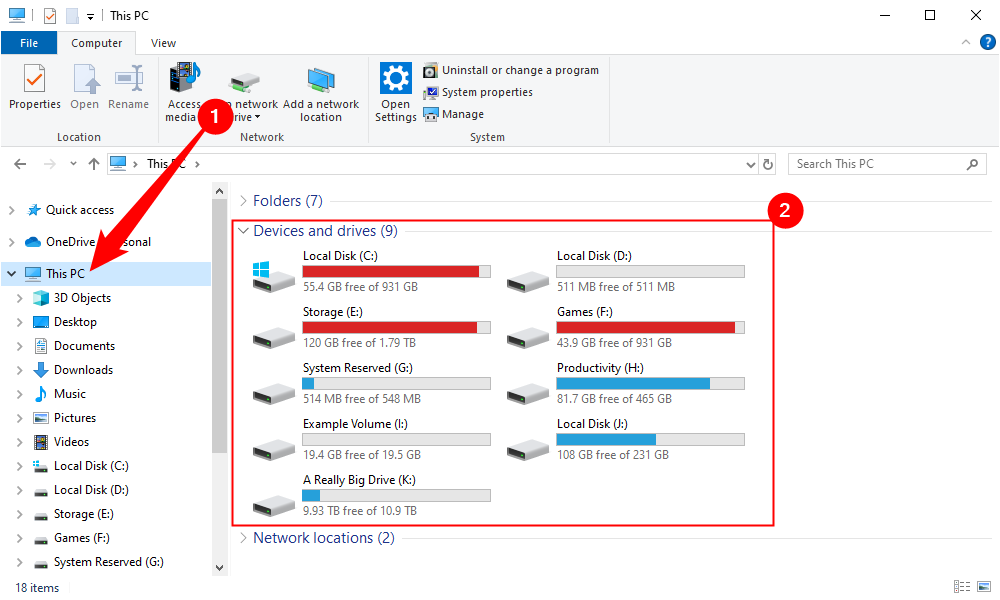The image size is (1000, 600).
Task: Go forward with the forward arrow
Action: tap(49, 164)
